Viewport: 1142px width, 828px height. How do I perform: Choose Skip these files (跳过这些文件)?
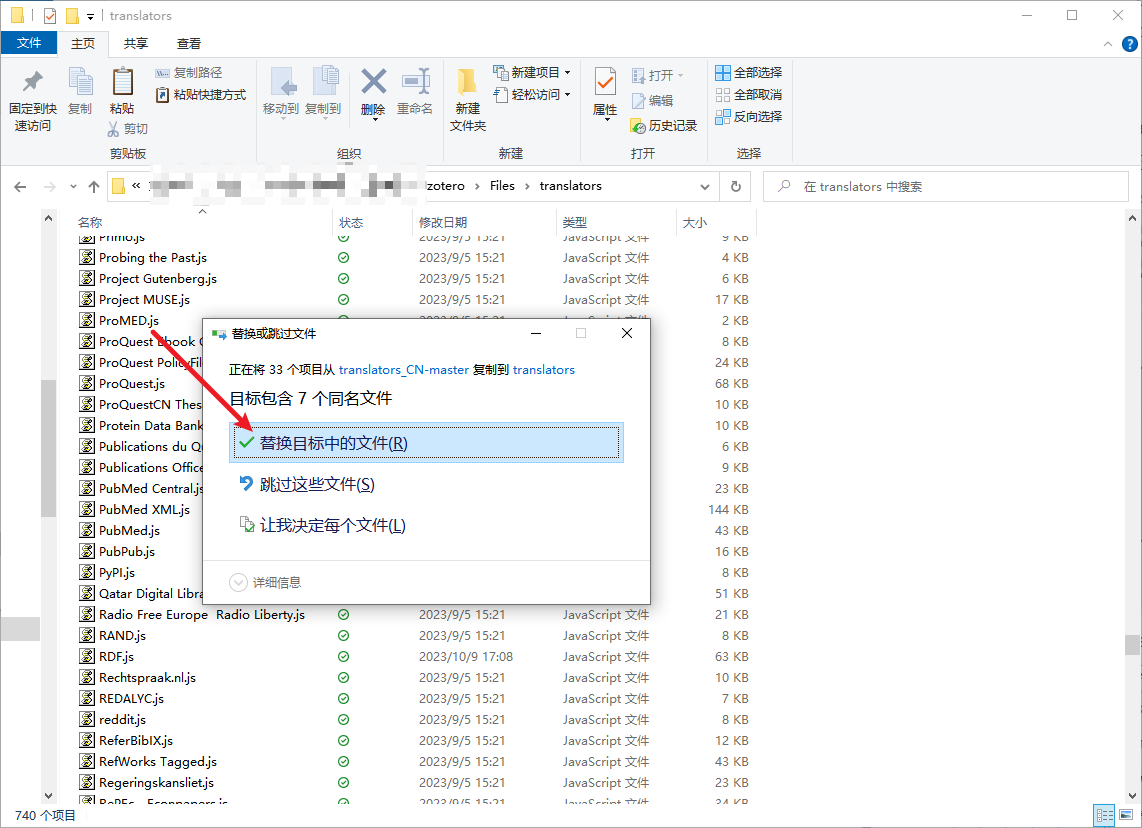click(x=426, y=484)
